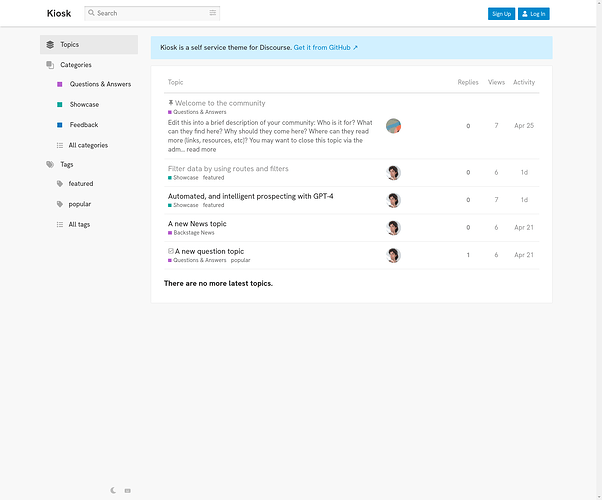Click the All tags list icon
This screenshot has height=500, width=602.
point(60,224)
